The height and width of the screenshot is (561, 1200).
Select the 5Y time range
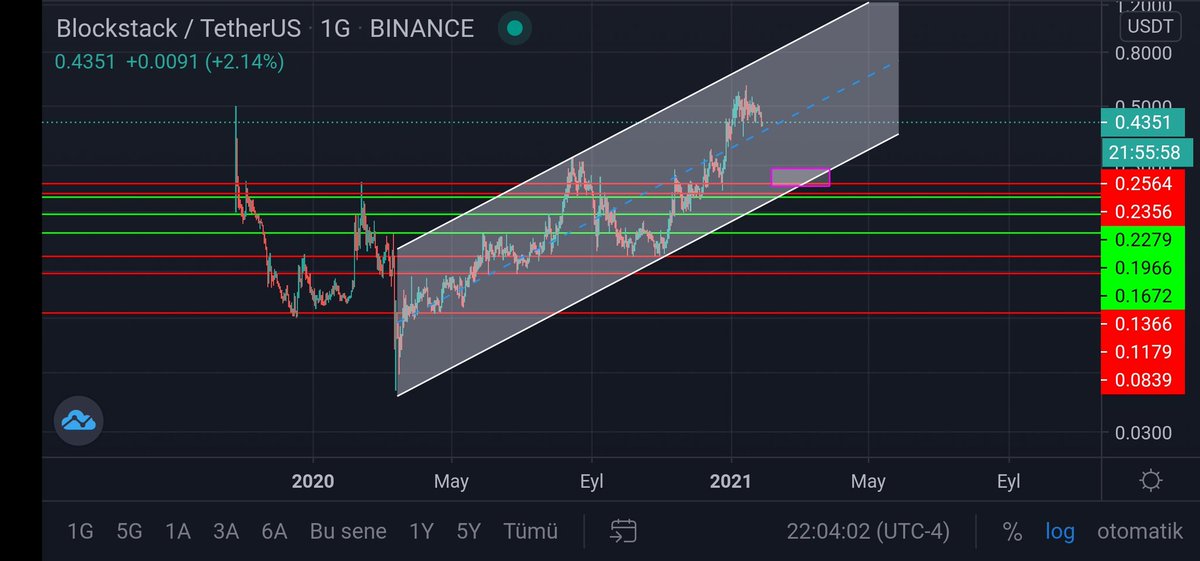pos(470,531)
